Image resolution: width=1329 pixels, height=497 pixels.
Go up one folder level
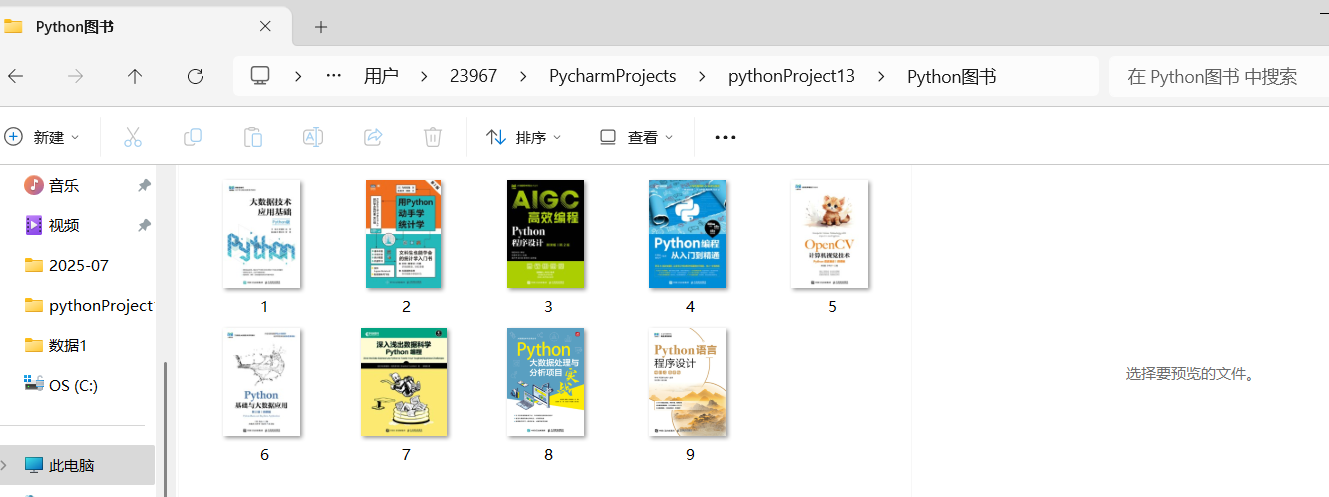[x=135, y=76]
